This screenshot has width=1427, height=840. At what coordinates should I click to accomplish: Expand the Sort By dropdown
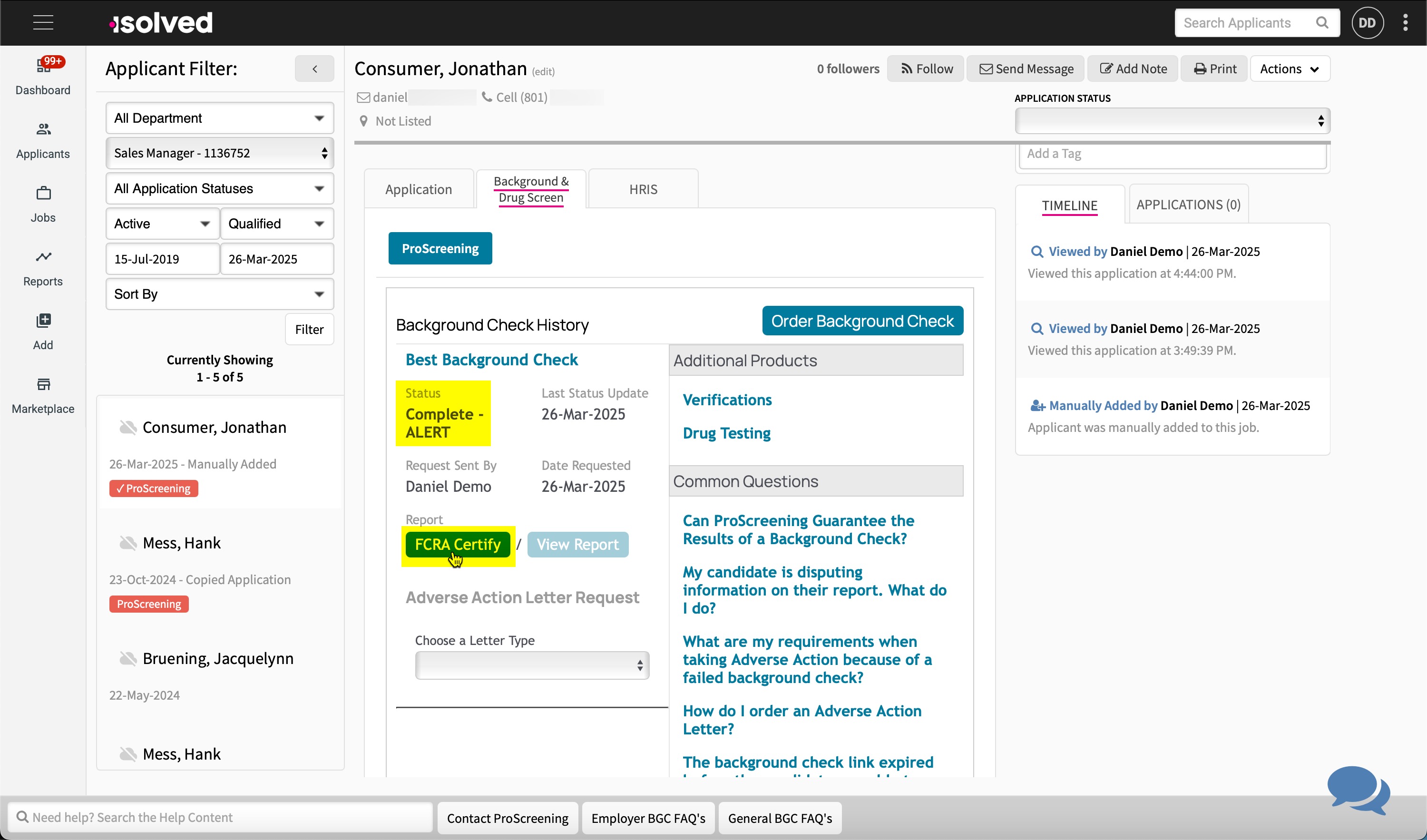coord(219,294)
